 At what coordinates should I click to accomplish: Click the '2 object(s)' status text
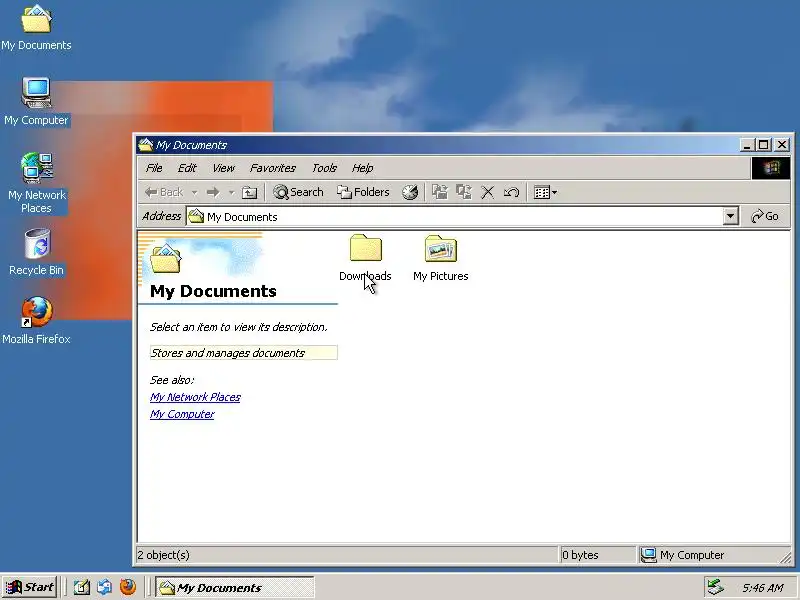click(163, 555)
